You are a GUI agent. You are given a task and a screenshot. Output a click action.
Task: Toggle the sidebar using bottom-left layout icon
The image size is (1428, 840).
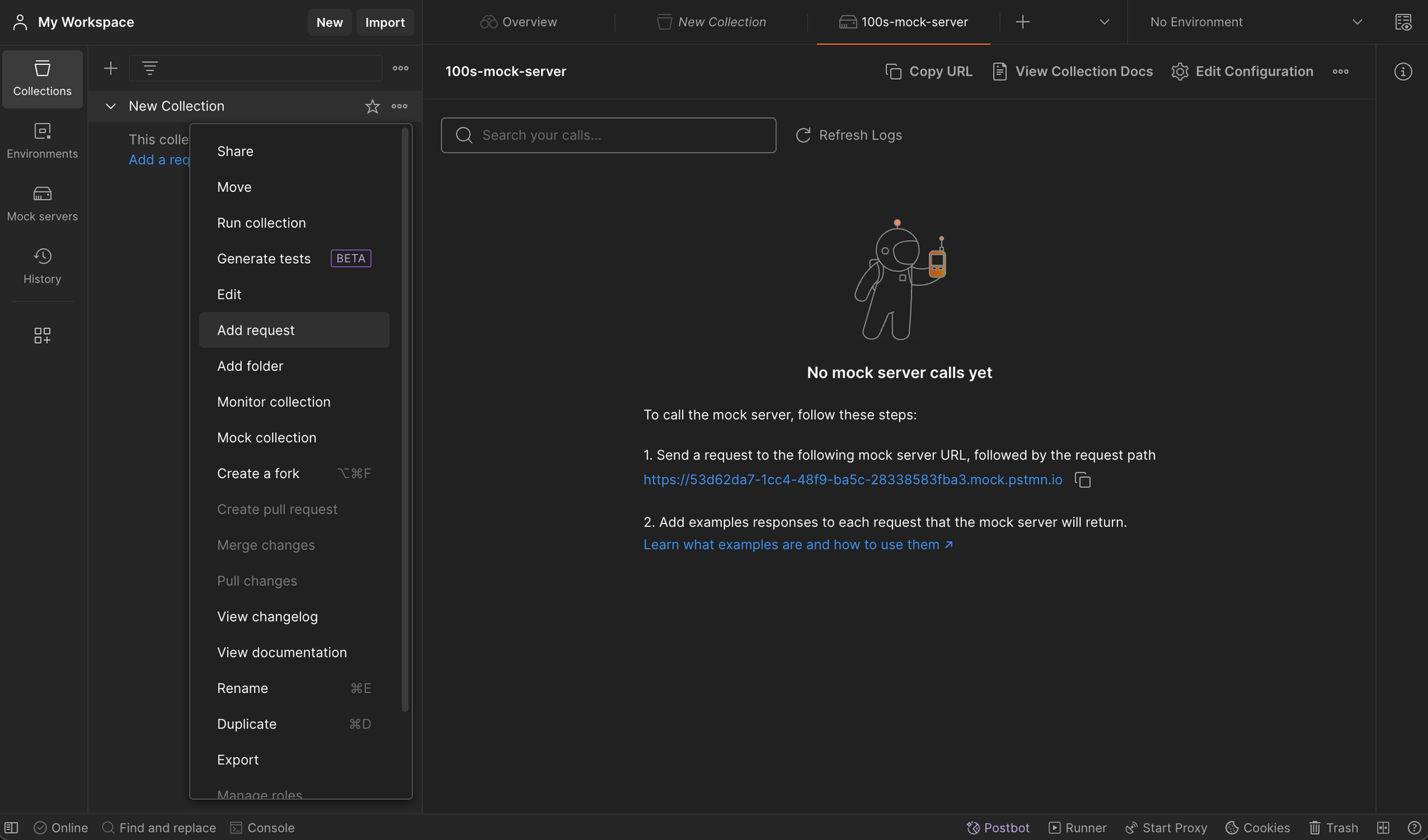point(11,828)
